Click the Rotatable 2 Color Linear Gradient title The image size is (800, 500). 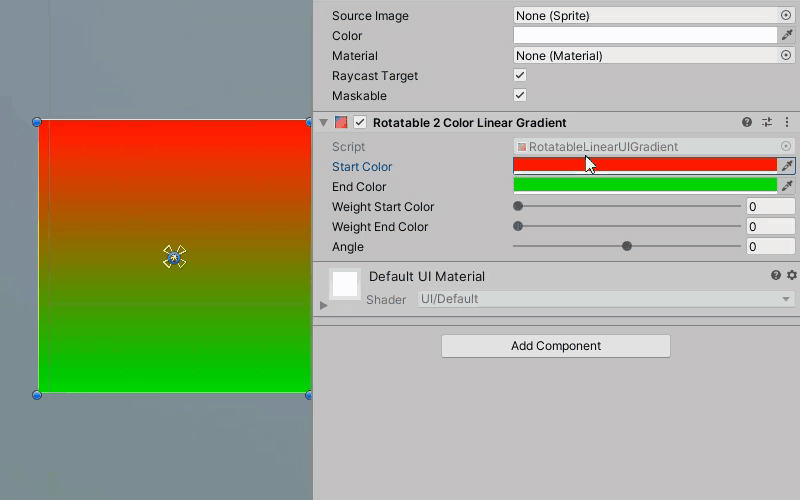coord(469,122)
